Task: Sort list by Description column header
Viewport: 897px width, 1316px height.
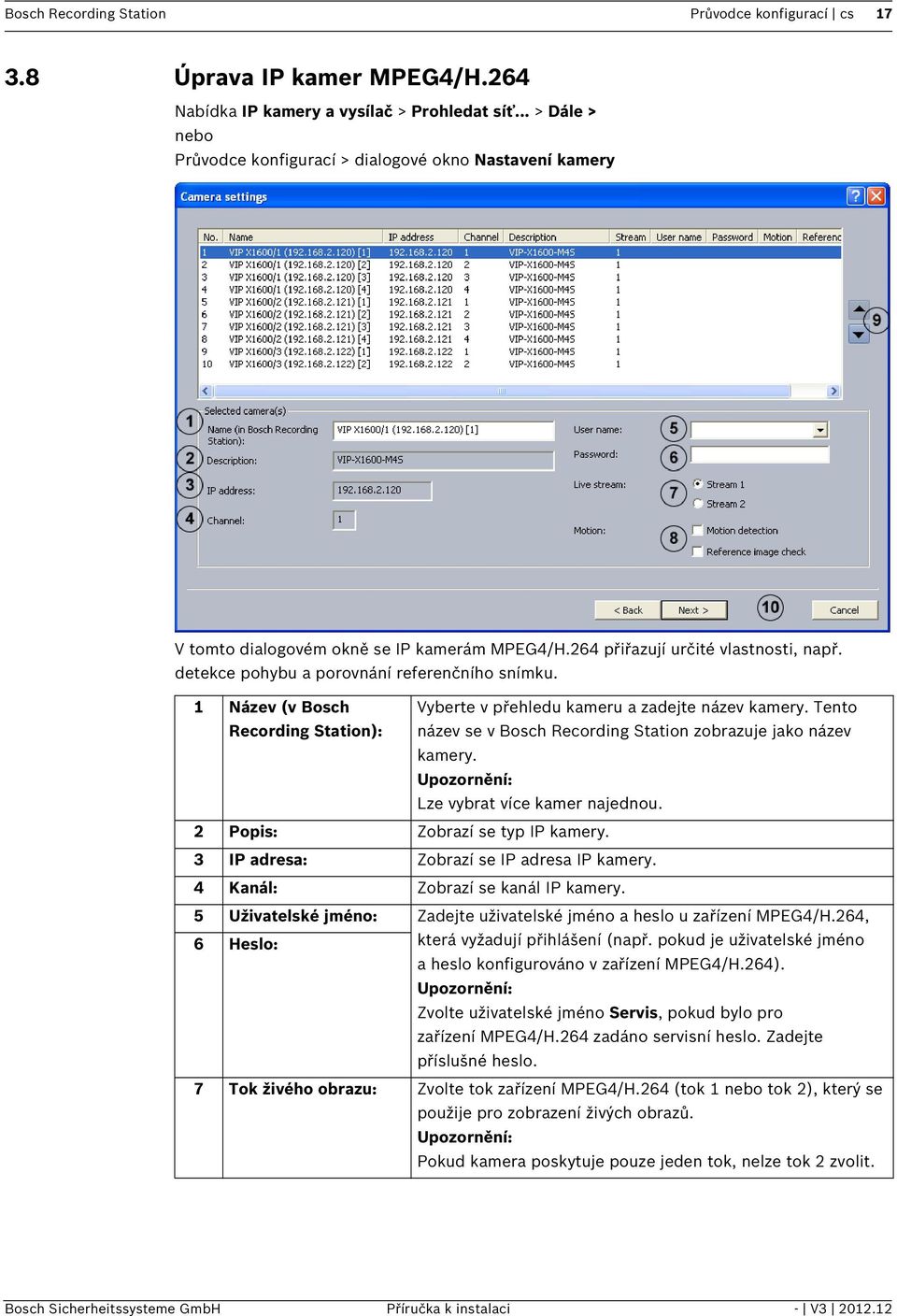Action: pos(558,237)
